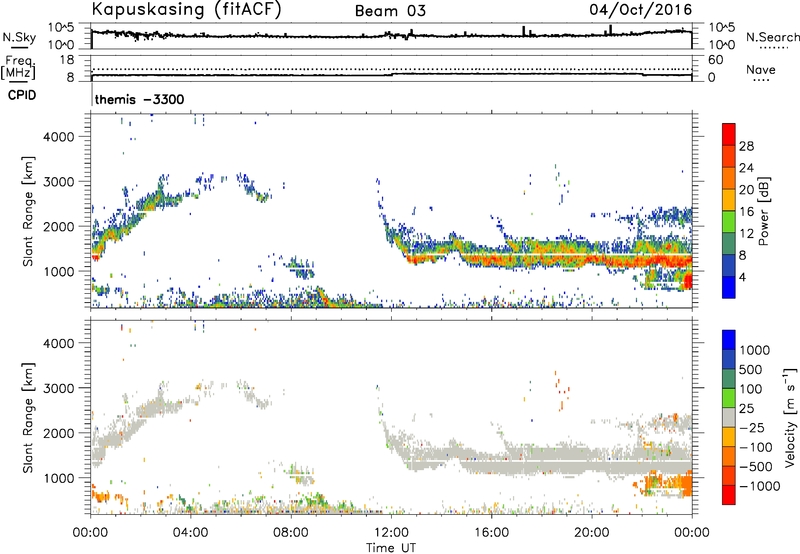Click the "-1000" label on Velocity colorbar

click(759, 486)
